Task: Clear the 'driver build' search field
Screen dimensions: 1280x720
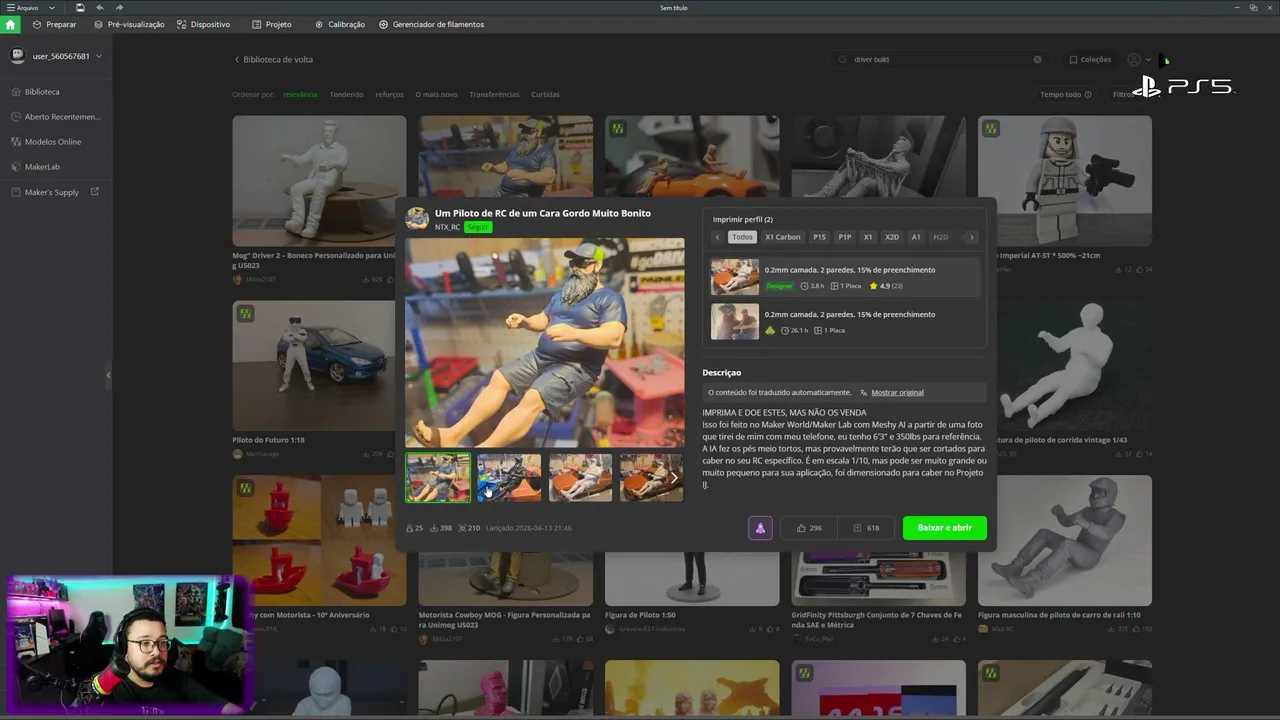Action: (1037, 59)
